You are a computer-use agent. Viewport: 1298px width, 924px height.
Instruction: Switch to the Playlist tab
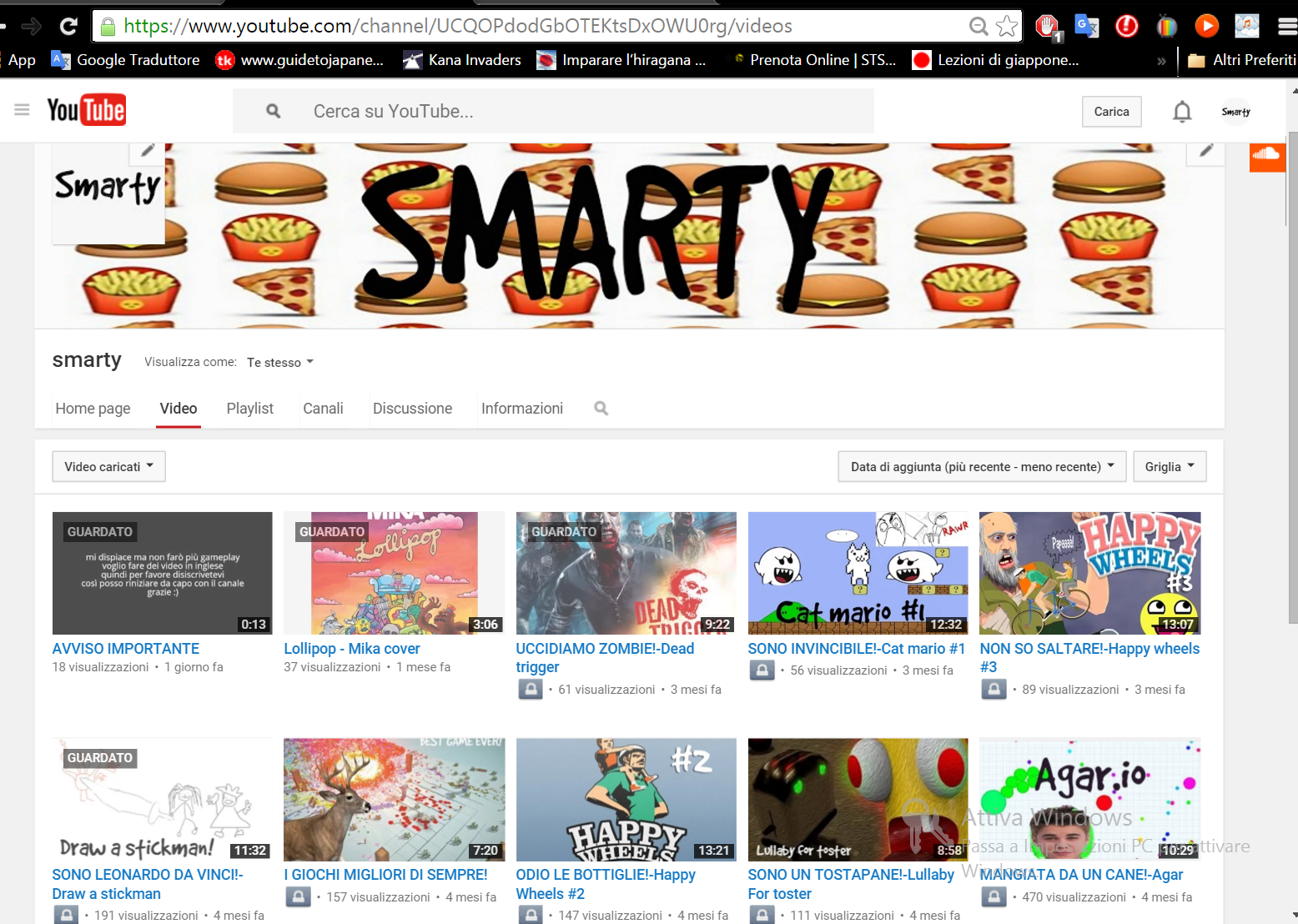point(250,409)
